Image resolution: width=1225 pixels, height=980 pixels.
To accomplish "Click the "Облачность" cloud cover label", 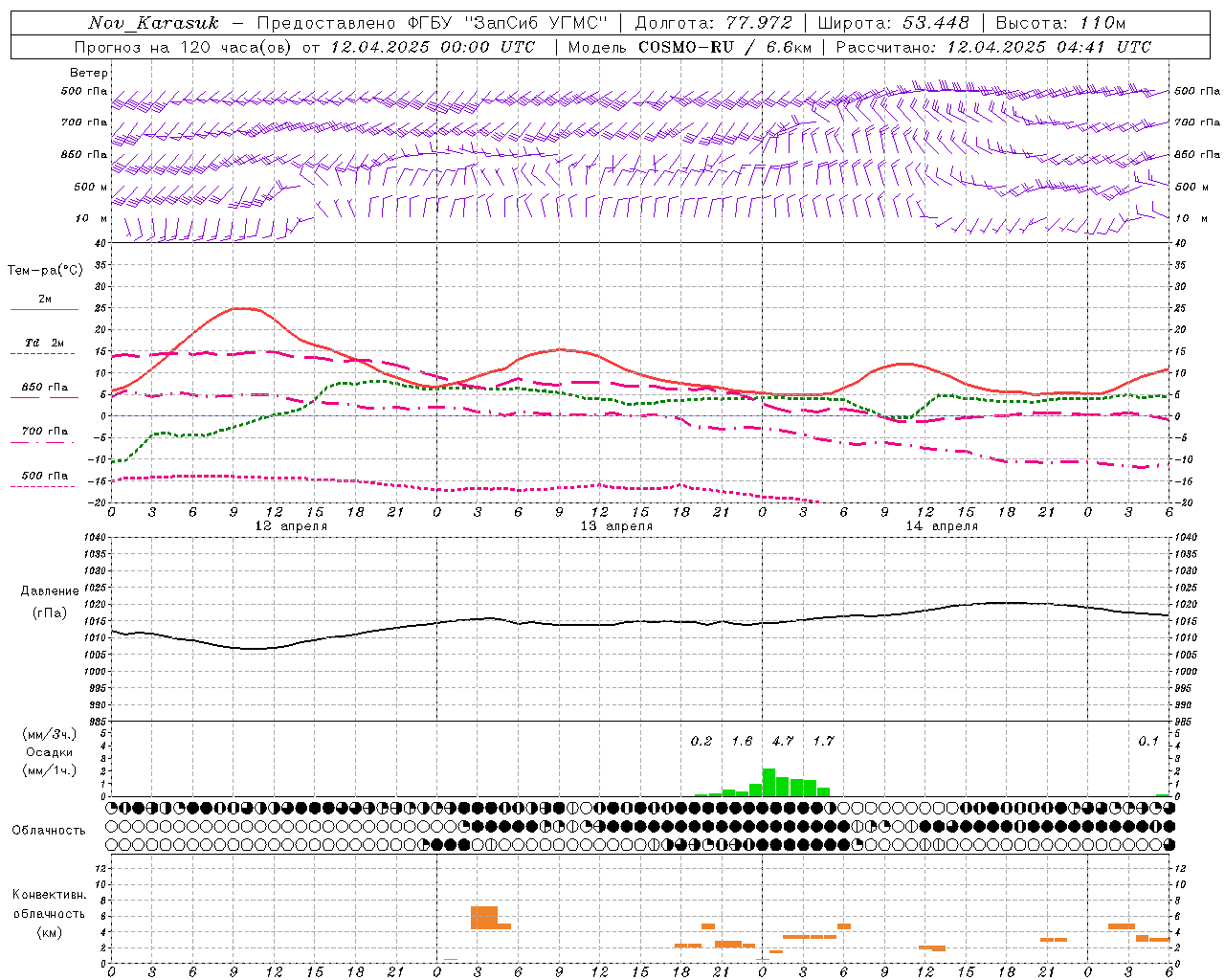I will tap(49, 831).
